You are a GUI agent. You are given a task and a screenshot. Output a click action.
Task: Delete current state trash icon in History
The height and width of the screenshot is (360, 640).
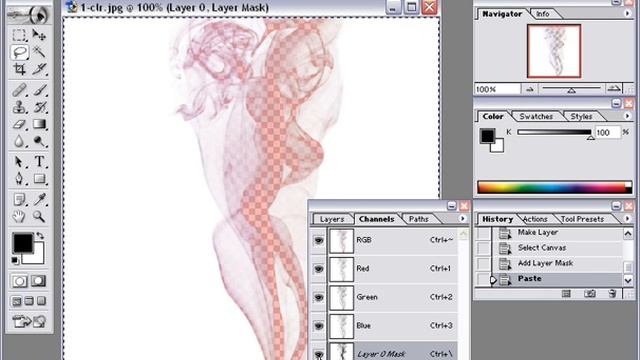point(612,293)
